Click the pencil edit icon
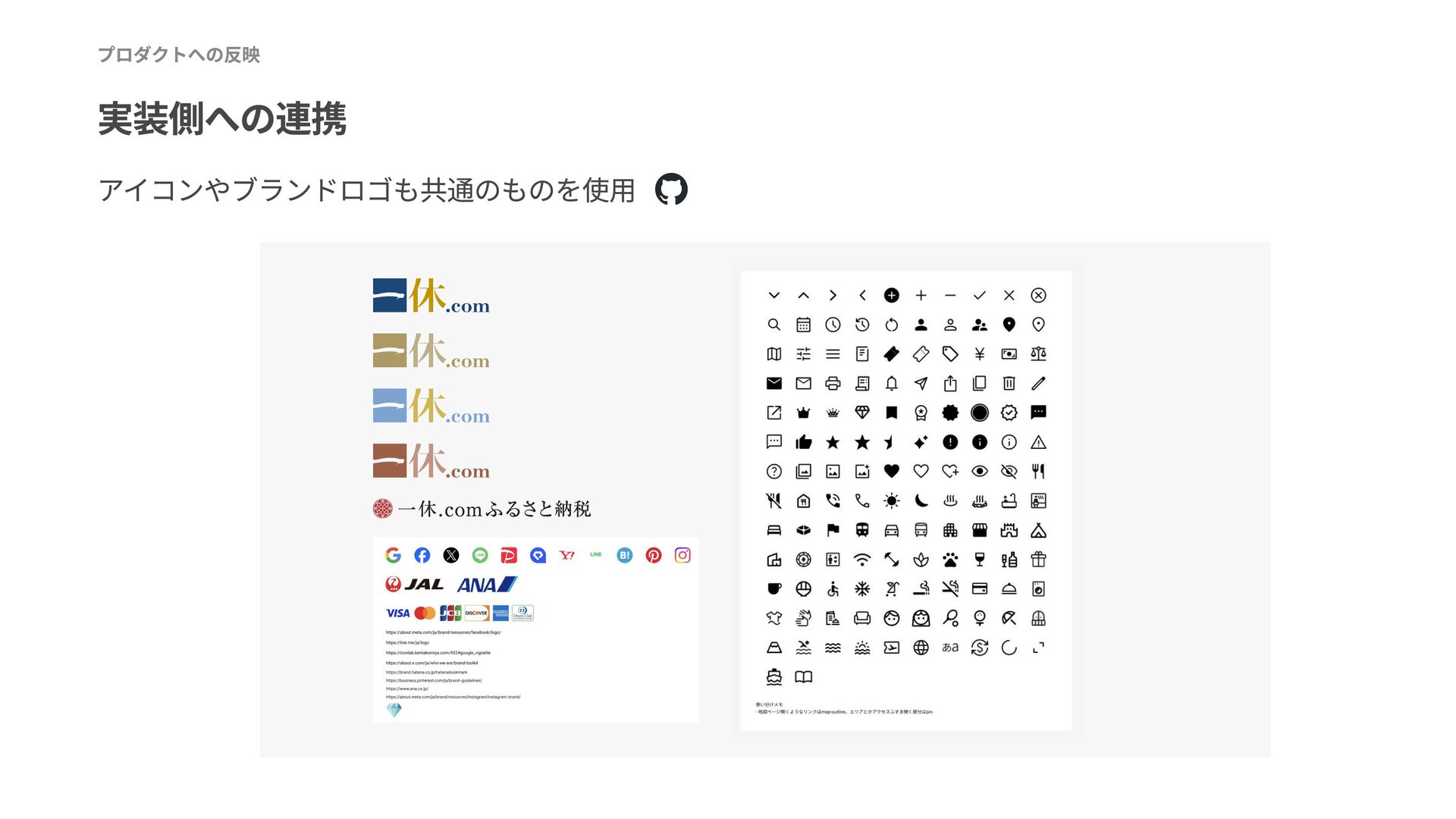The image size is (1456, 819). (x=1039, y=384)
